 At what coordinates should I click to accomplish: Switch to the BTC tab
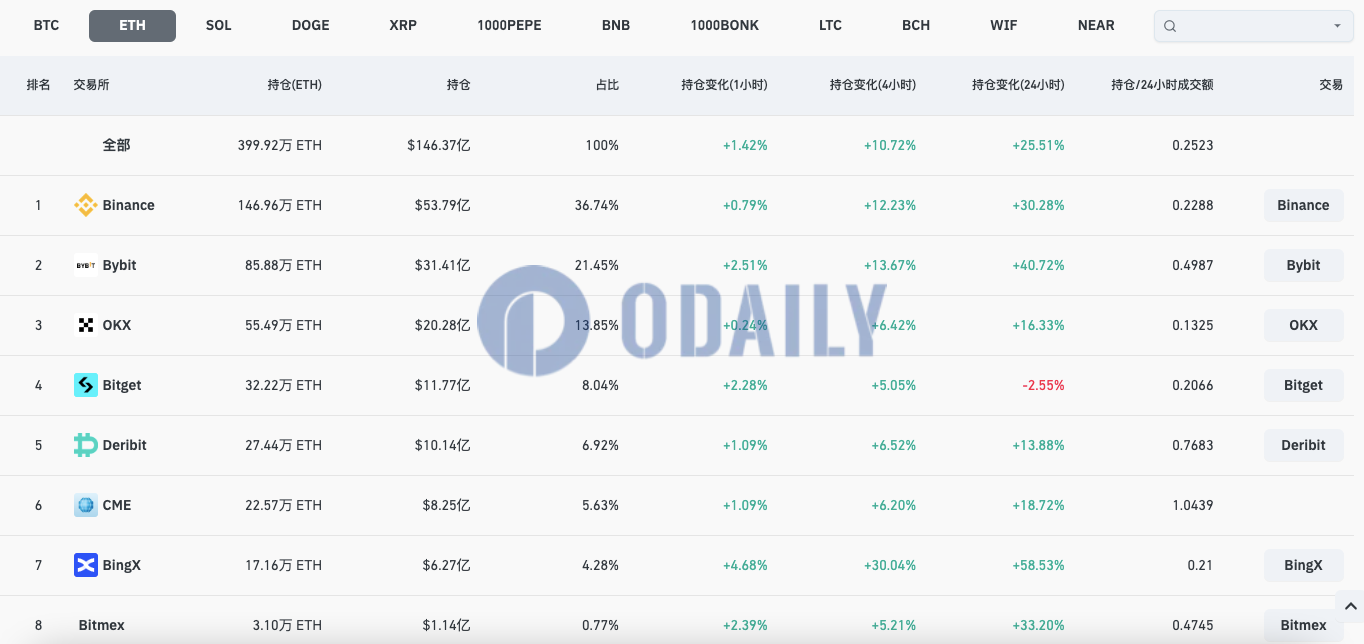click(46, 25)
